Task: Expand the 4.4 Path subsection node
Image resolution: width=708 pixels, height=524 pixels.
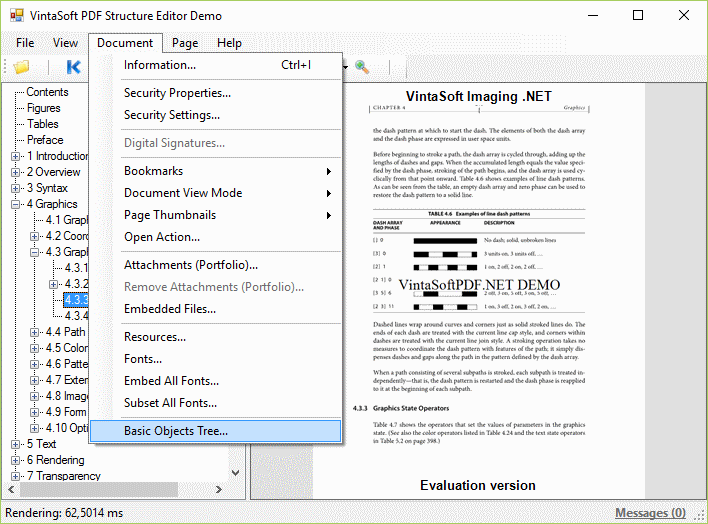Action: point(35,332)
